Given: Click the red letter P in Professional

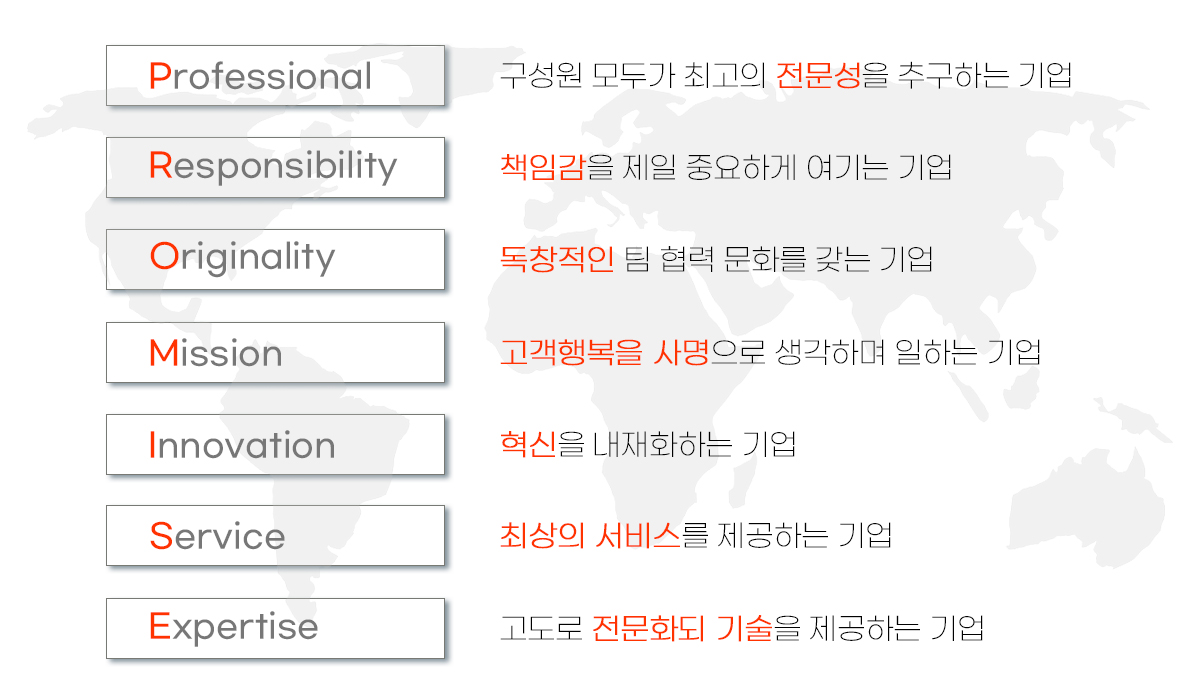Looking at the screenshot, I should 159,76.
